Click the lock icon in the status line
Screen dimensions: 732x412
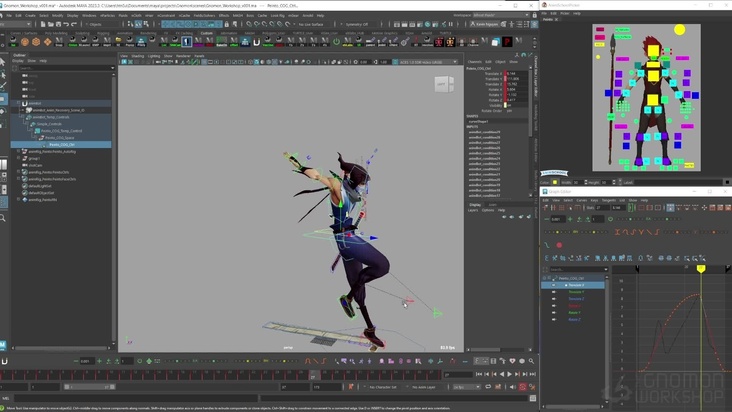[x=226, y=24]
